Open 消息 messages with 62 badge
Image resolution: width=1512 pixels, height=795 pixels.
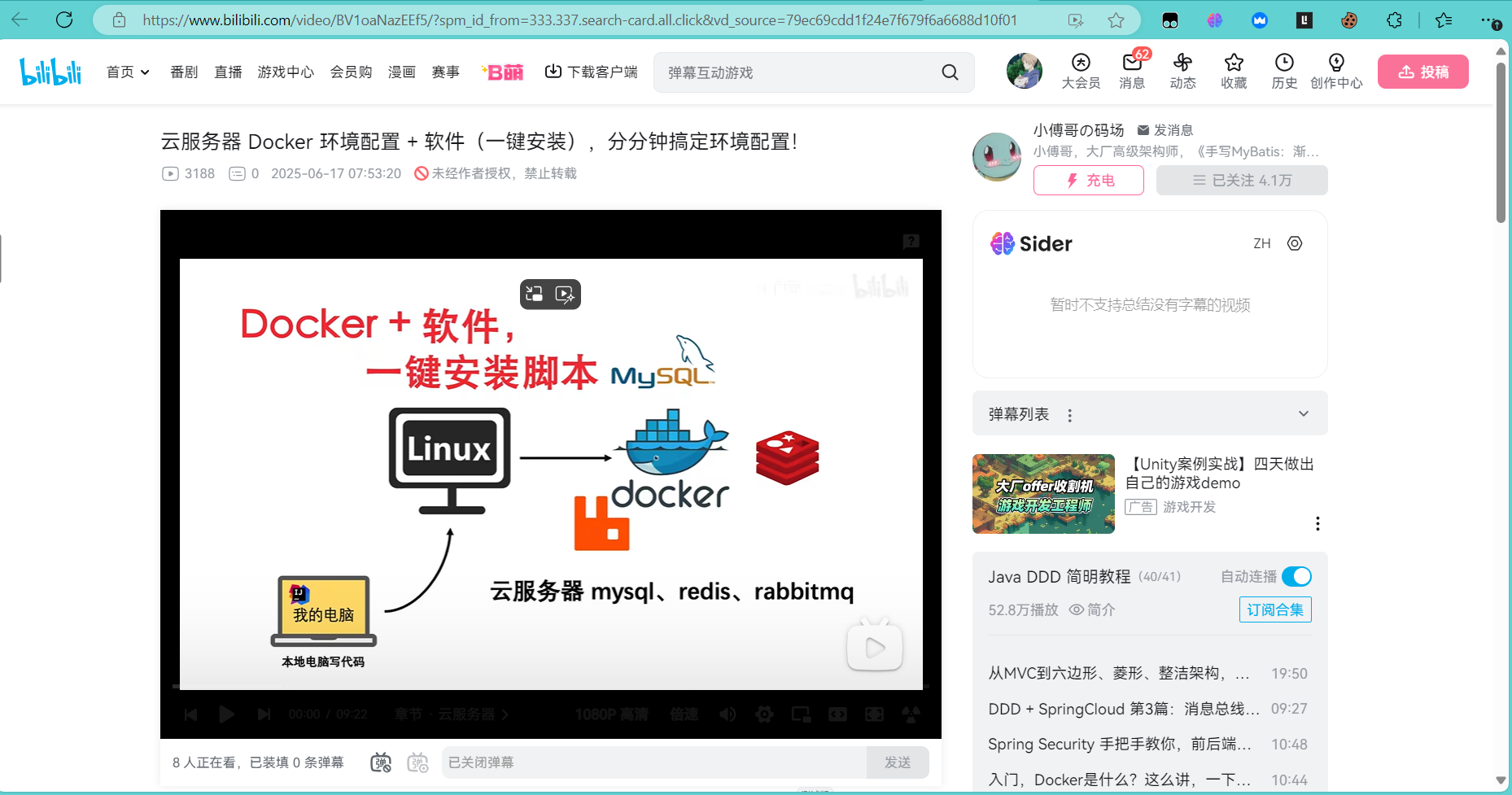(1132, 72)
